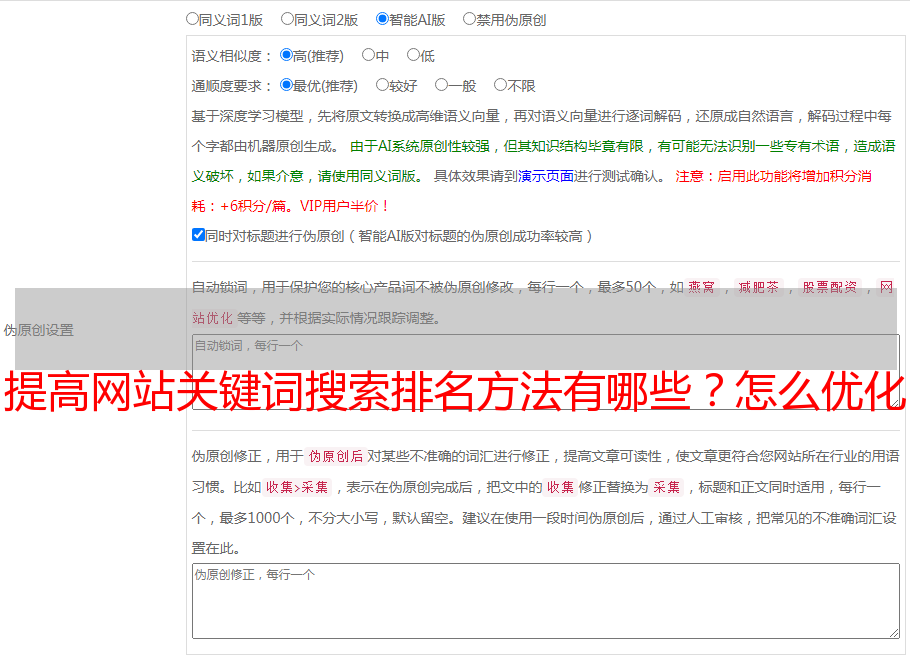Screen dimensions: 911x658
Task: Choose 禁用伪原创 radio option
Action: click(x=469, y=19)
